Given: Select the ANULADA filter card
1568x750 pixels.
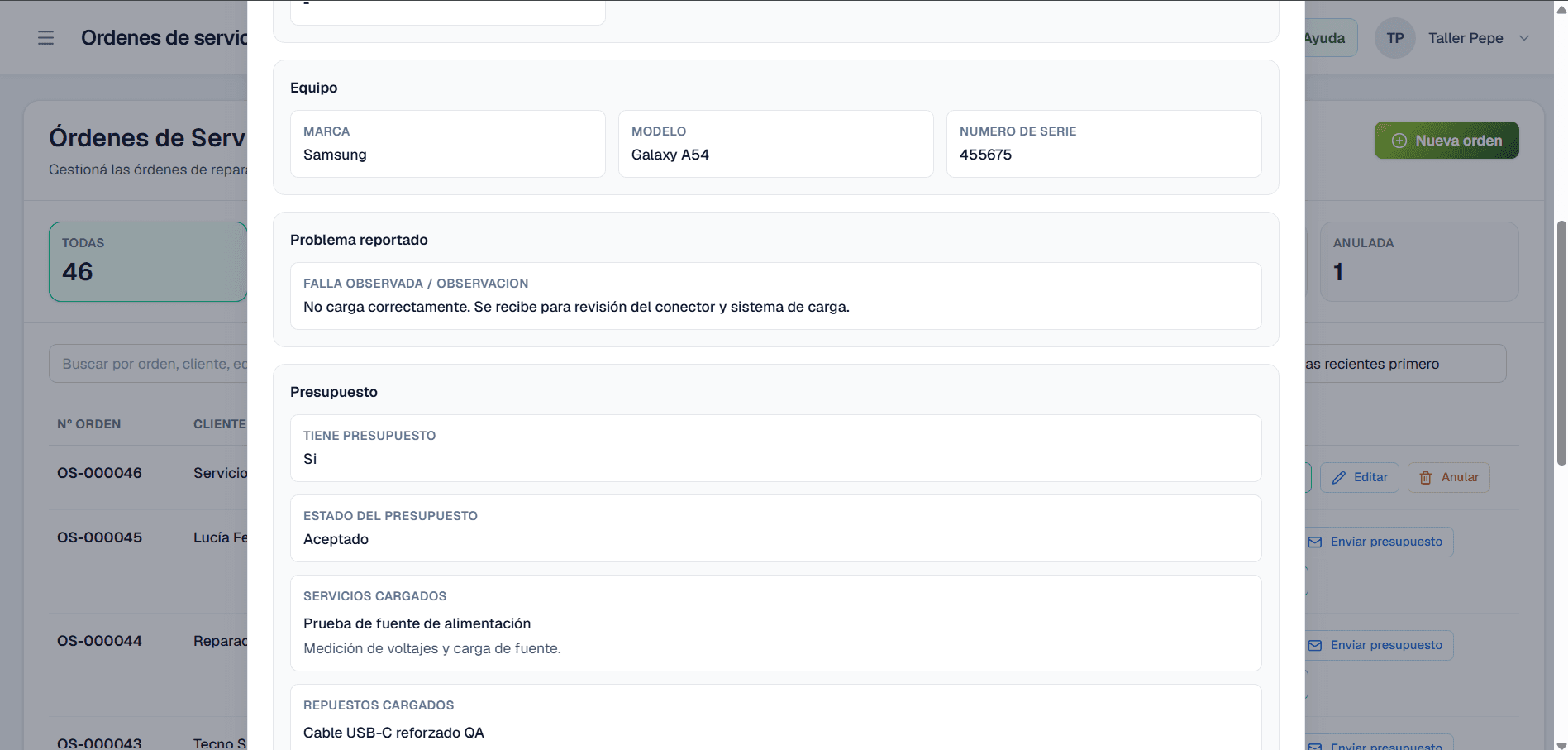Looking at the screenshot, I should point(1419,261).
